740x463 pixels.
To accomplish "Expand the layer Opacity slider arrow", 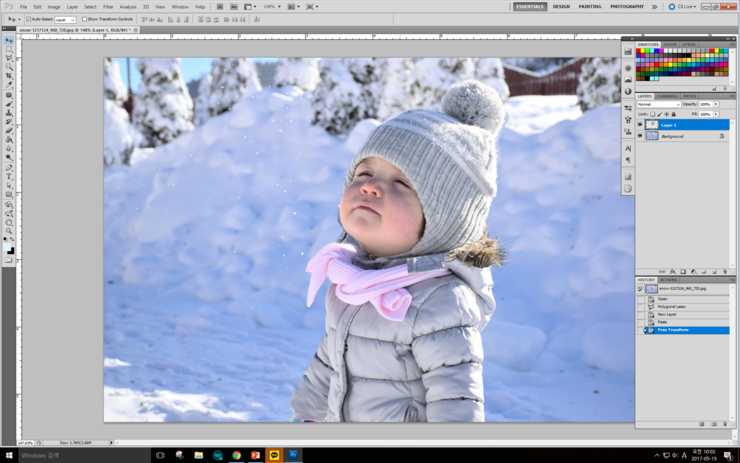I will (x=716, y=104).
